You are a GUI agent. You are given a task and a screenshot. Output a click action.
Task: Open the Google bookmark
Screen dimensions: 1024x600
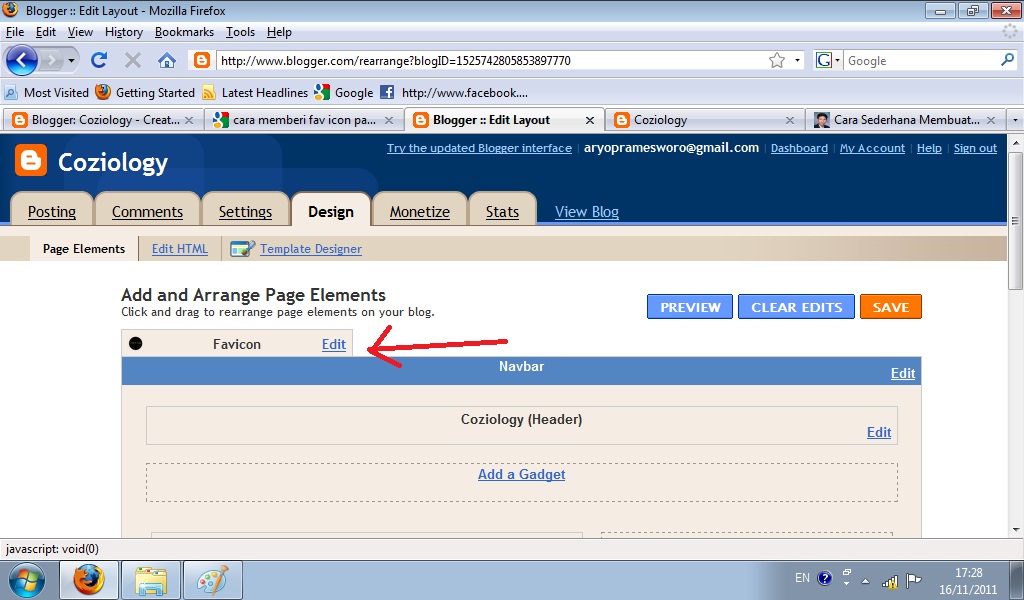344,93
